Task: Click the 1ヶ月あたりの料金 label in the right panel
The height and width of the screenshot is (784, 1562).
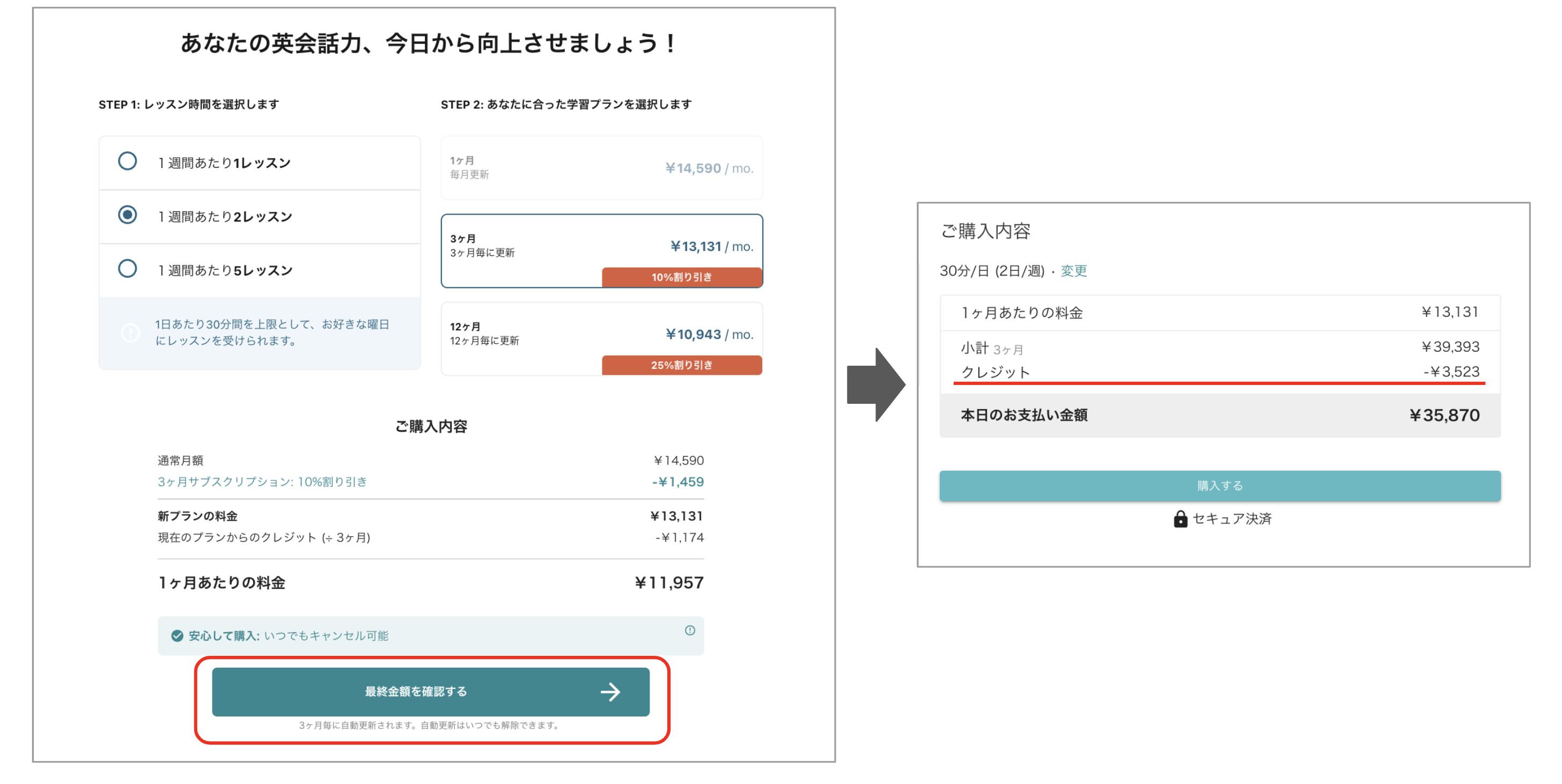Action: (x=1022, y=313)
